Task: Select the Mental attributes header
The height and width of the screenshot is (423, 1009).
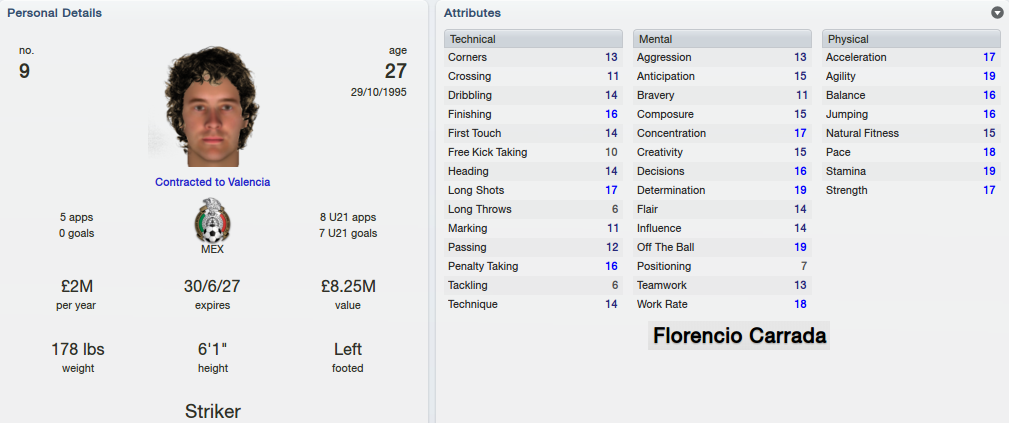Action: (x=723, y=39)
